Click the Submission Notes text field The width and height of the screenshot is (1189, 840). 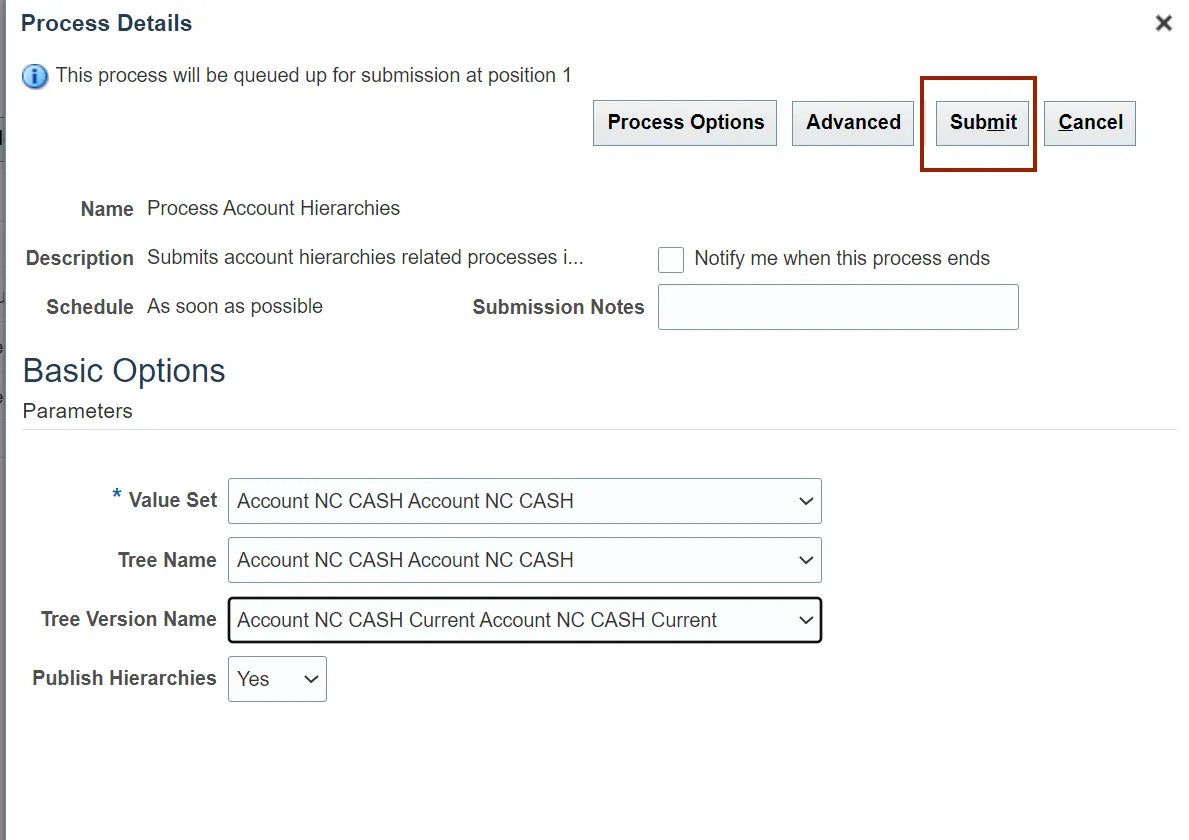pyautogui.click(x=838, y=307)
